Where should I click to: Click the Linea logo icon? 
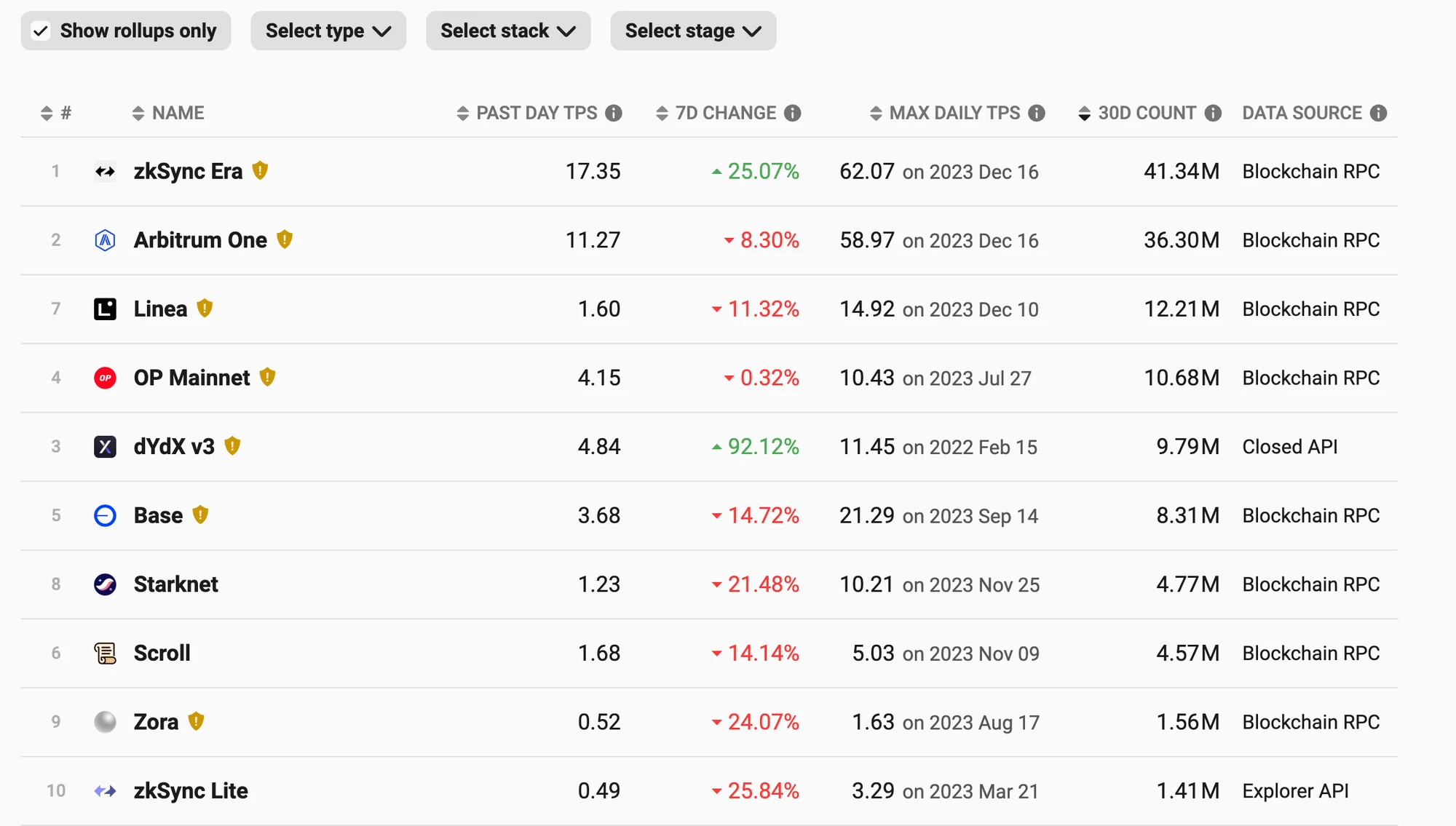point(106,309)
